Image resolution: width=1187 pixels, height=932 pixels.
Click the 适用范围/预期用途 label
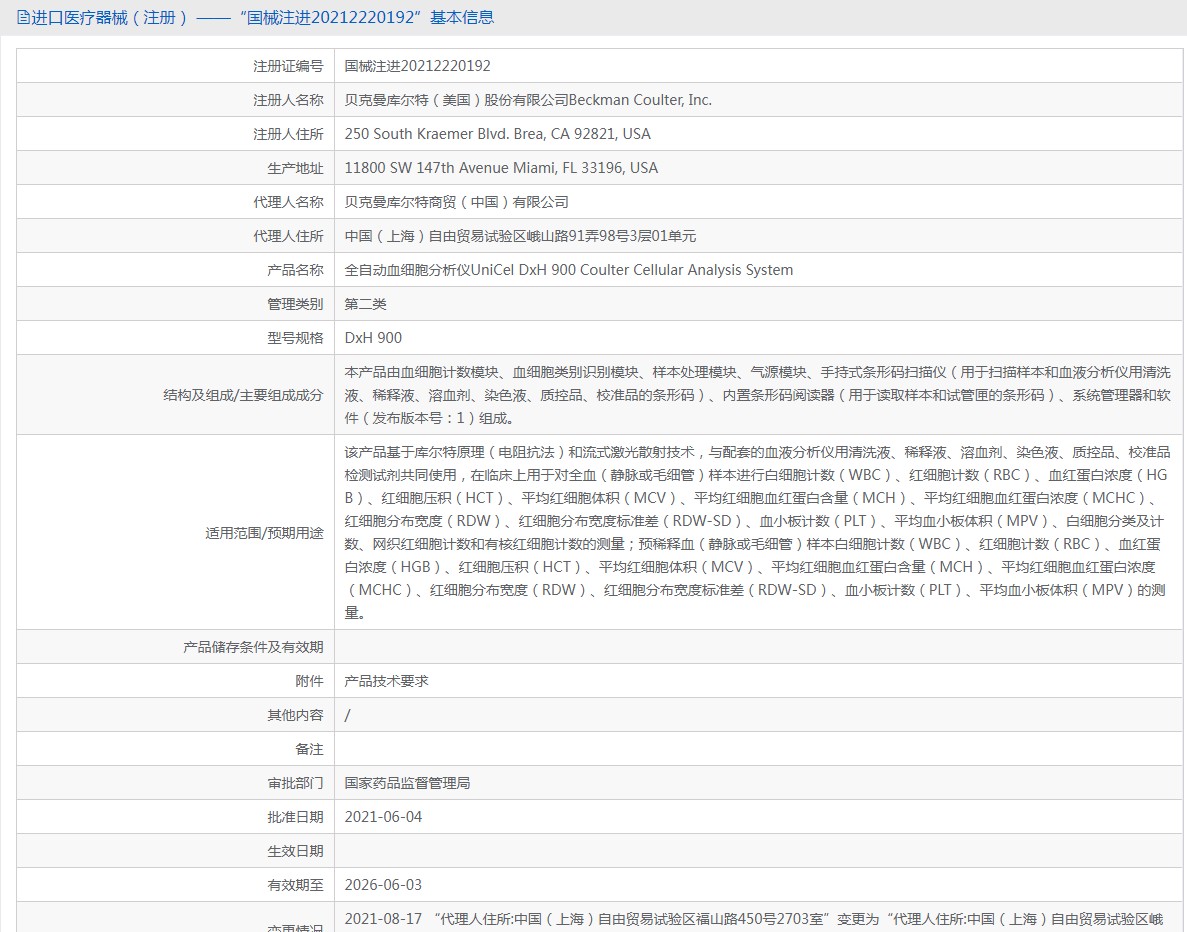click(264, 533)
